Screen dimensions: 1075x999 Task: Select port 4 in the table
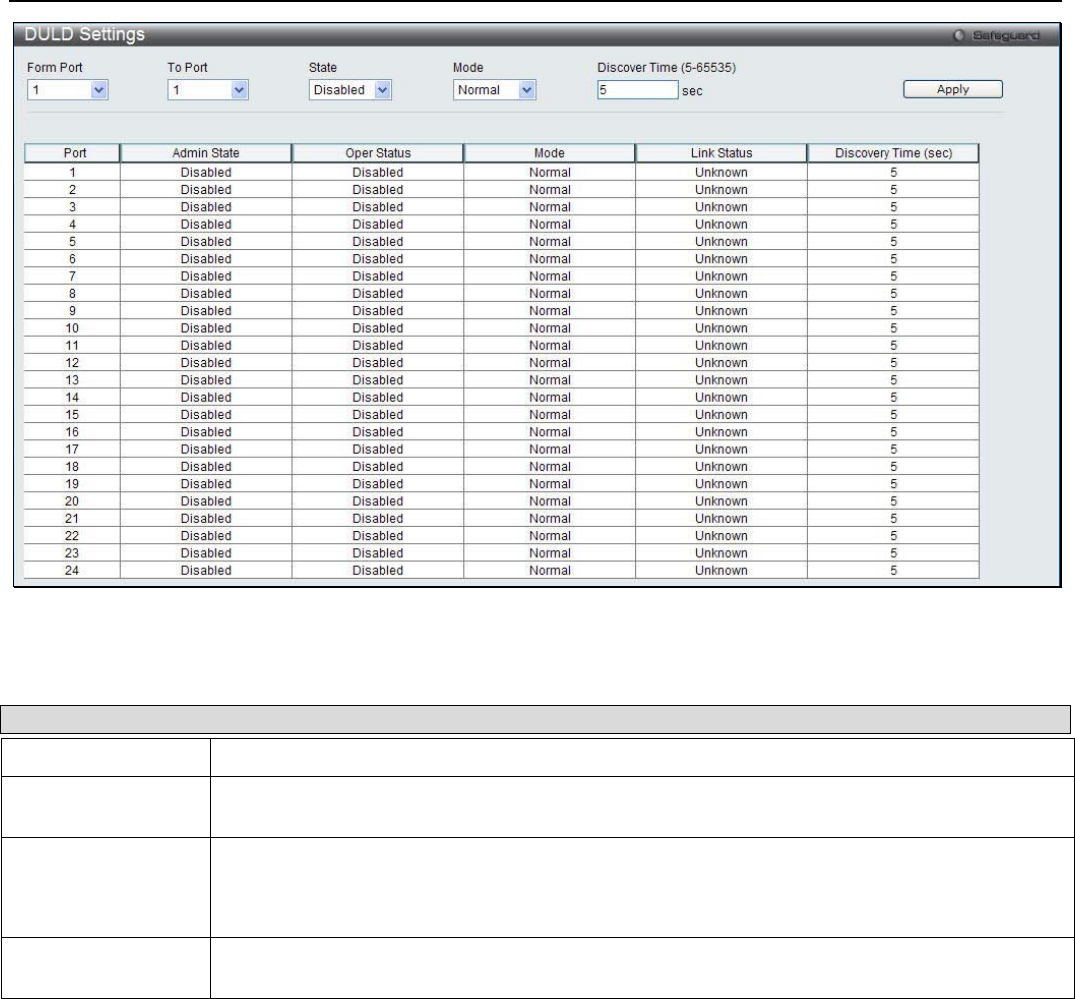(x=72, y=224)
